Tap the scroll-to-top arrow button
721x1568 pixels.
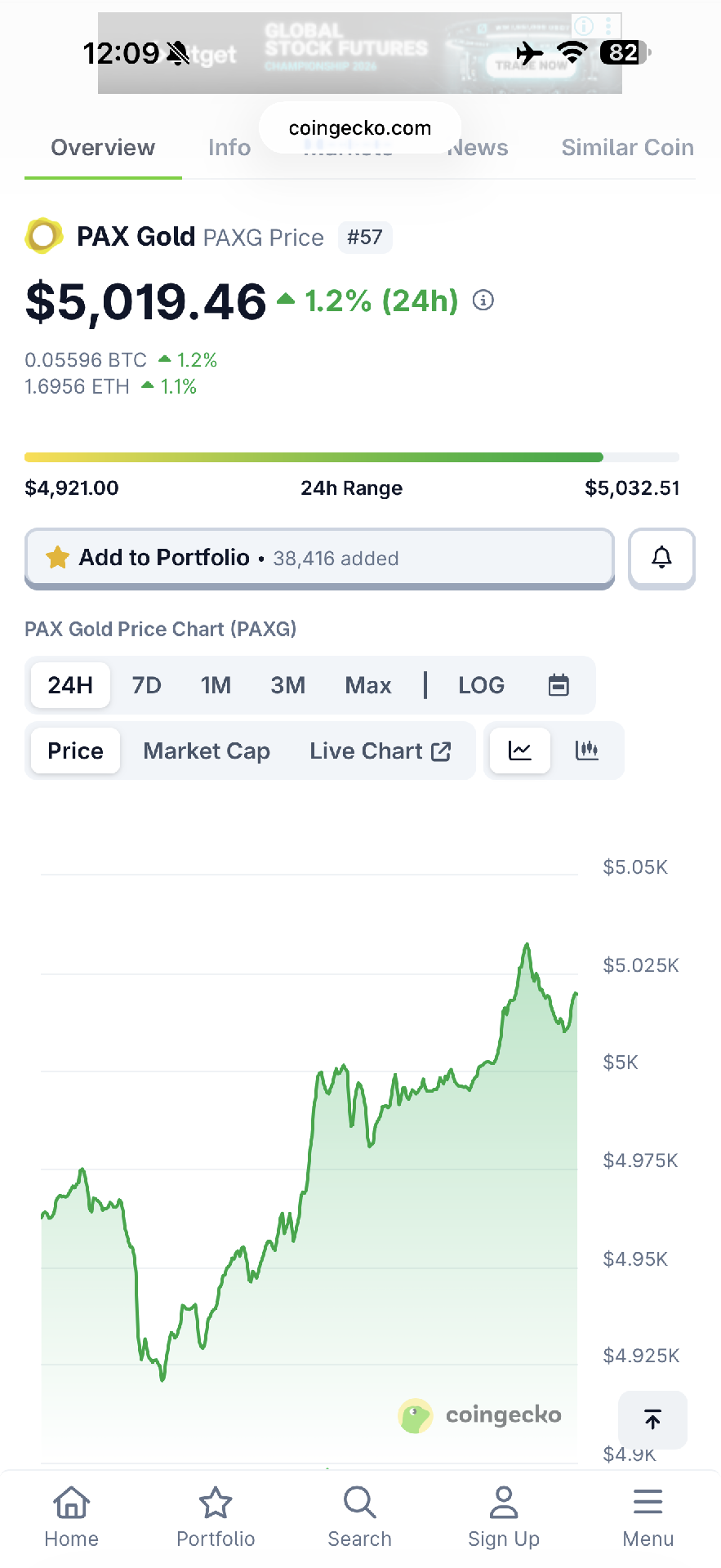click(652, 1419)
